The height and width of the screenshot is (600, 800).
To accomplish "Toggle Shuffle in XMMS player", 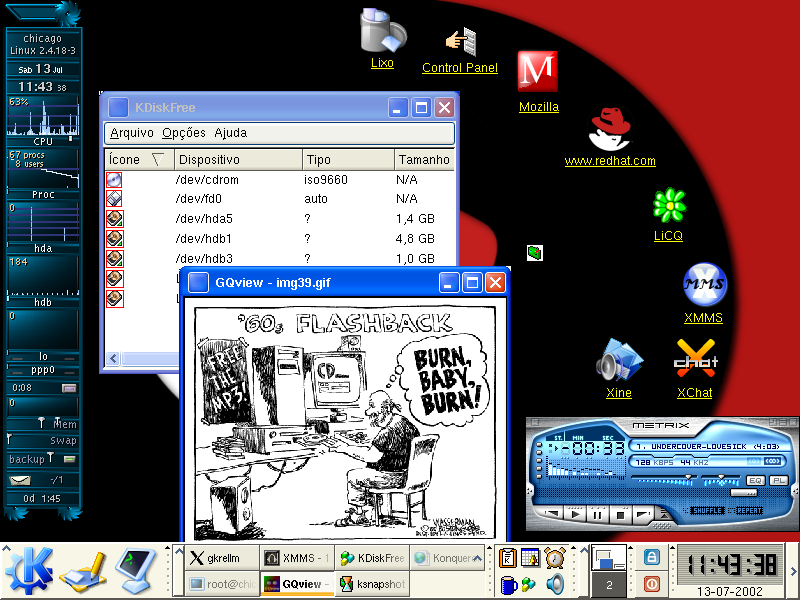I will [707, 510].
